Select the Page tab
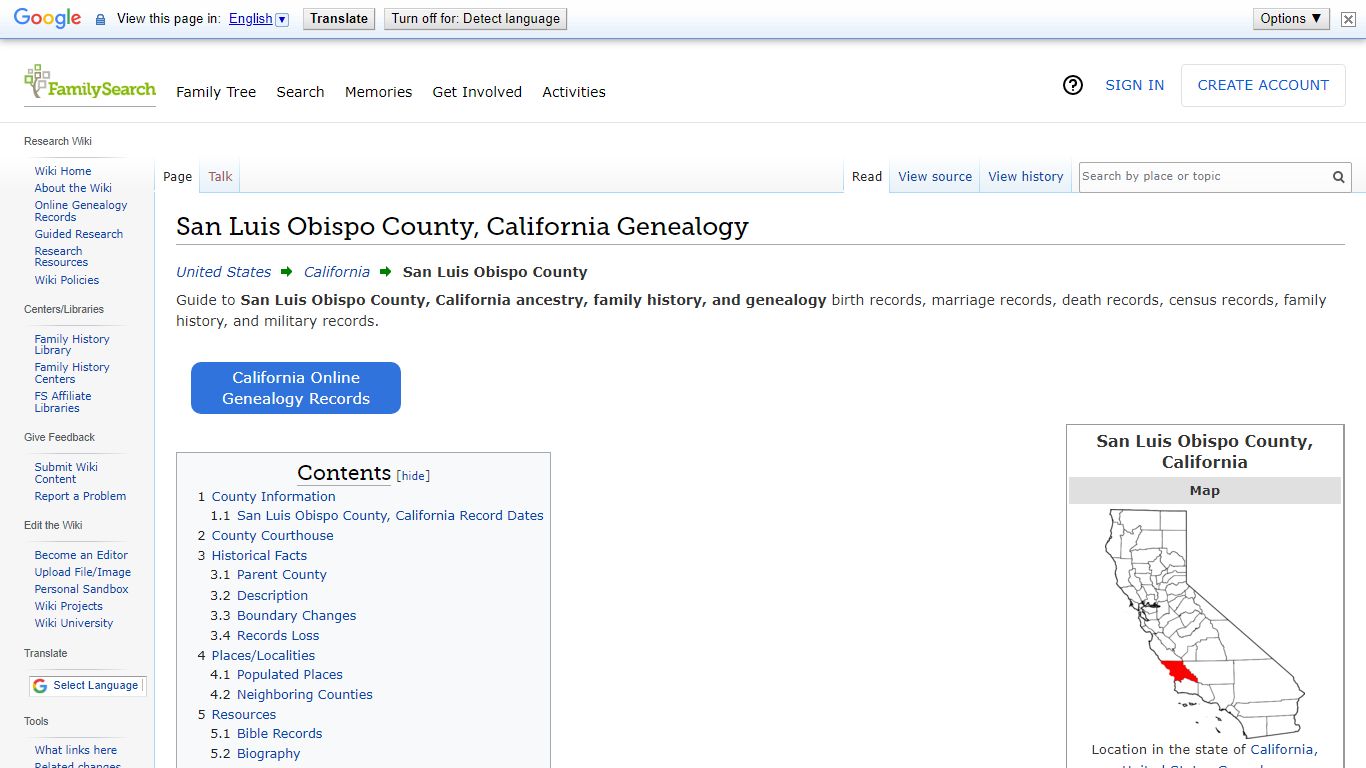1366x768 pixels. click(x=177, y=177)
